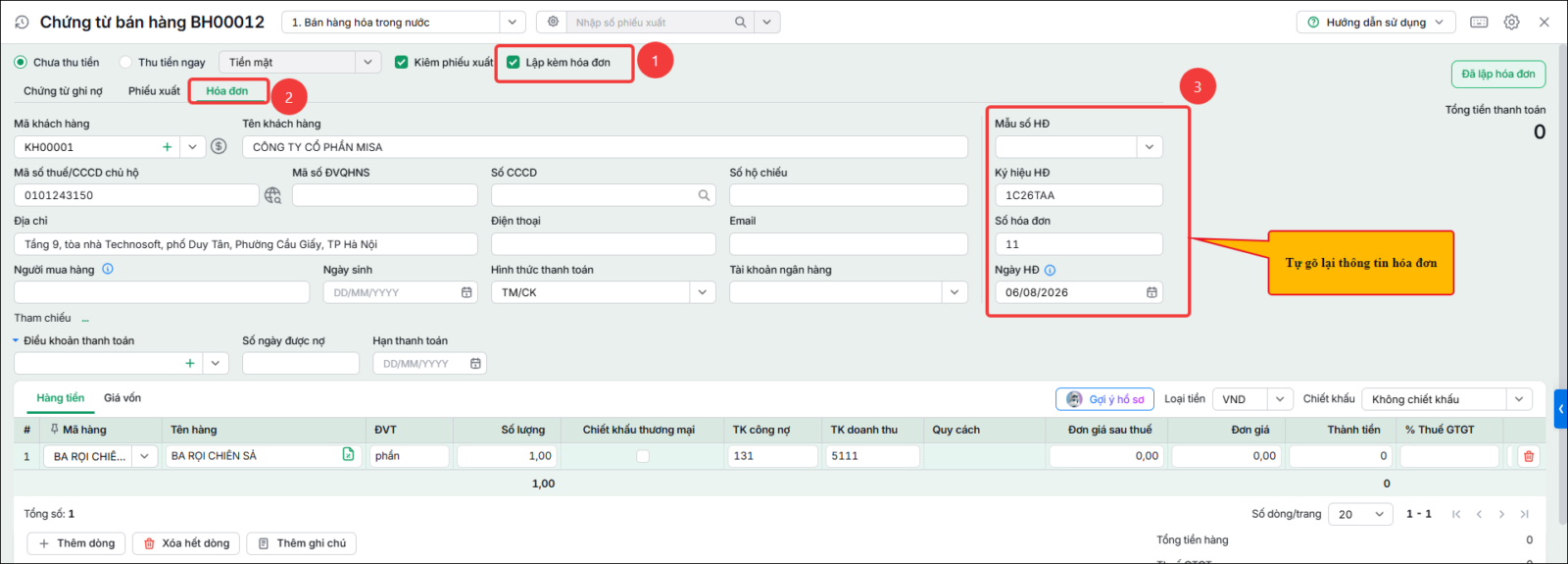Click Tên khách hàng input field

(605, 147)
